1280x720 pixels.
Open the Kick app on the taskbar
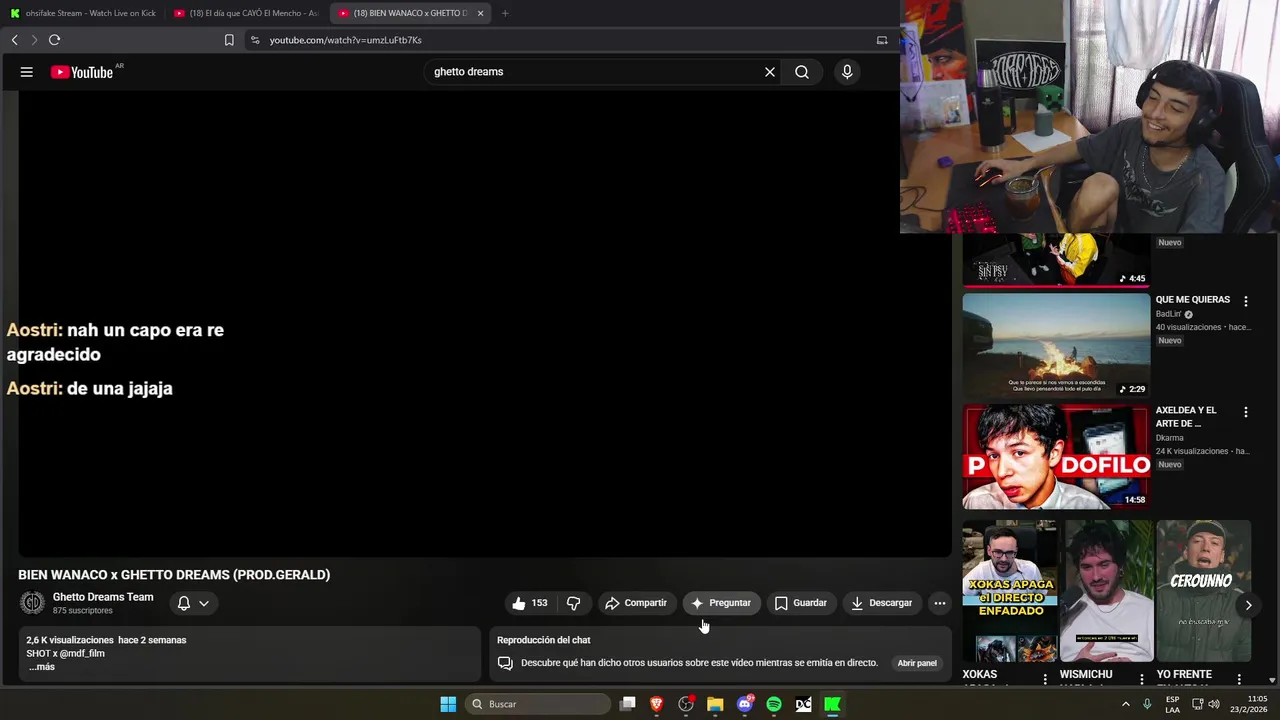click(x=832, y=704)
